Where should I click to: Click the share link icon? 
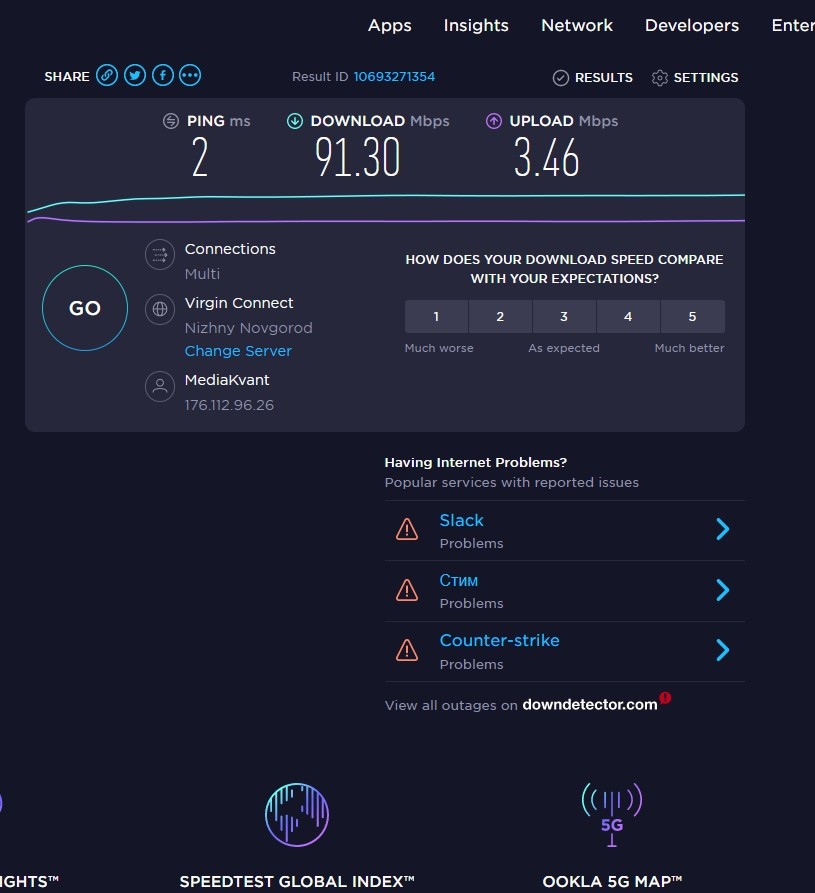[x=107, y=76]
